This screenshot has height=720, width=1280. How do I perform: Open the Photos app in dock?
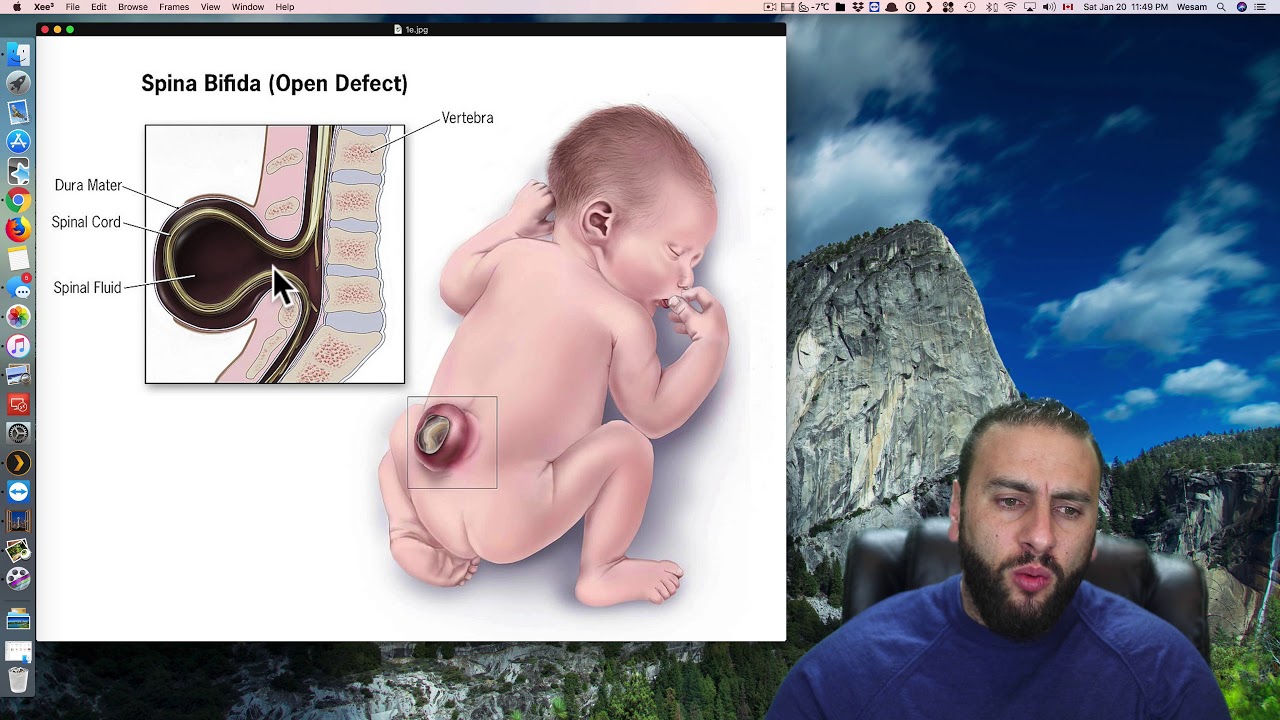[18, 317]
